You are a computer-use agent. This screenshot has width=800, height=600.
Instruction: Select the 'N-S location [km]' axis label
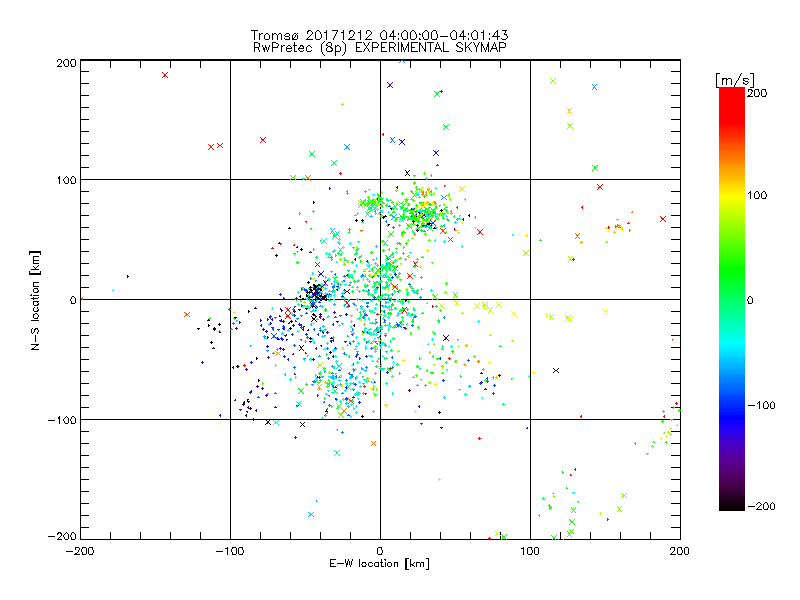click(x=35, y=300)
